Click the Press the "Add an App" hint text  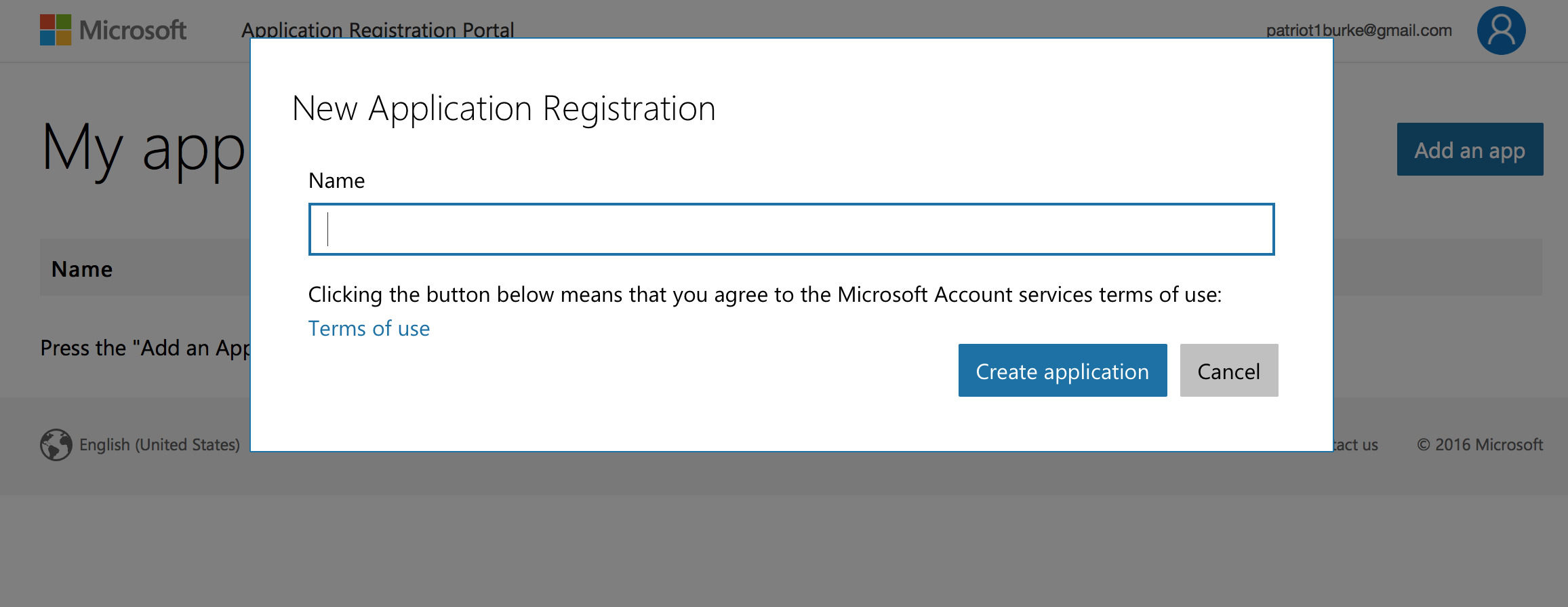[x=145, y=348]
